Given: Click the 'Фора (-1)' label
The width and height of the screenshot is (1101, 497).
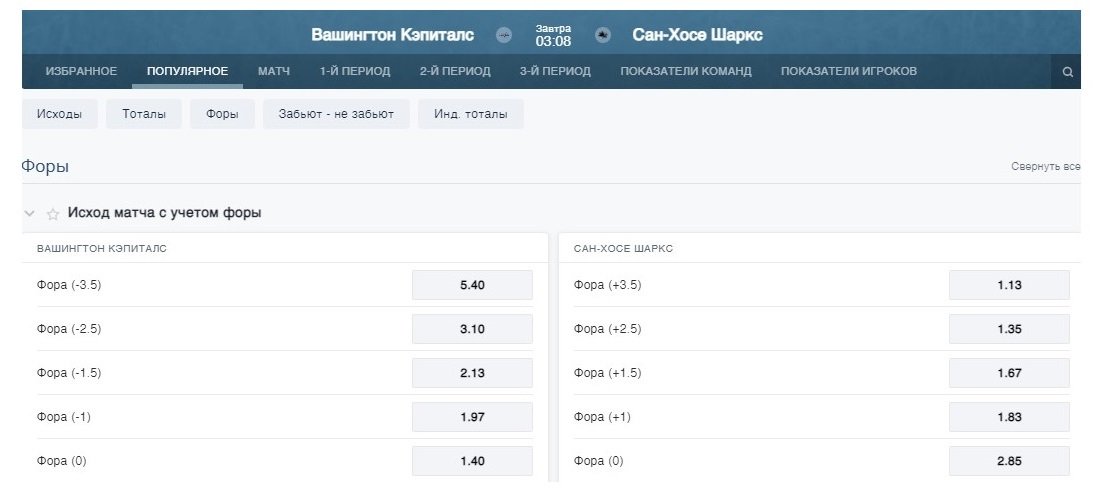Looking at the screenshot, I should point(63,417).
